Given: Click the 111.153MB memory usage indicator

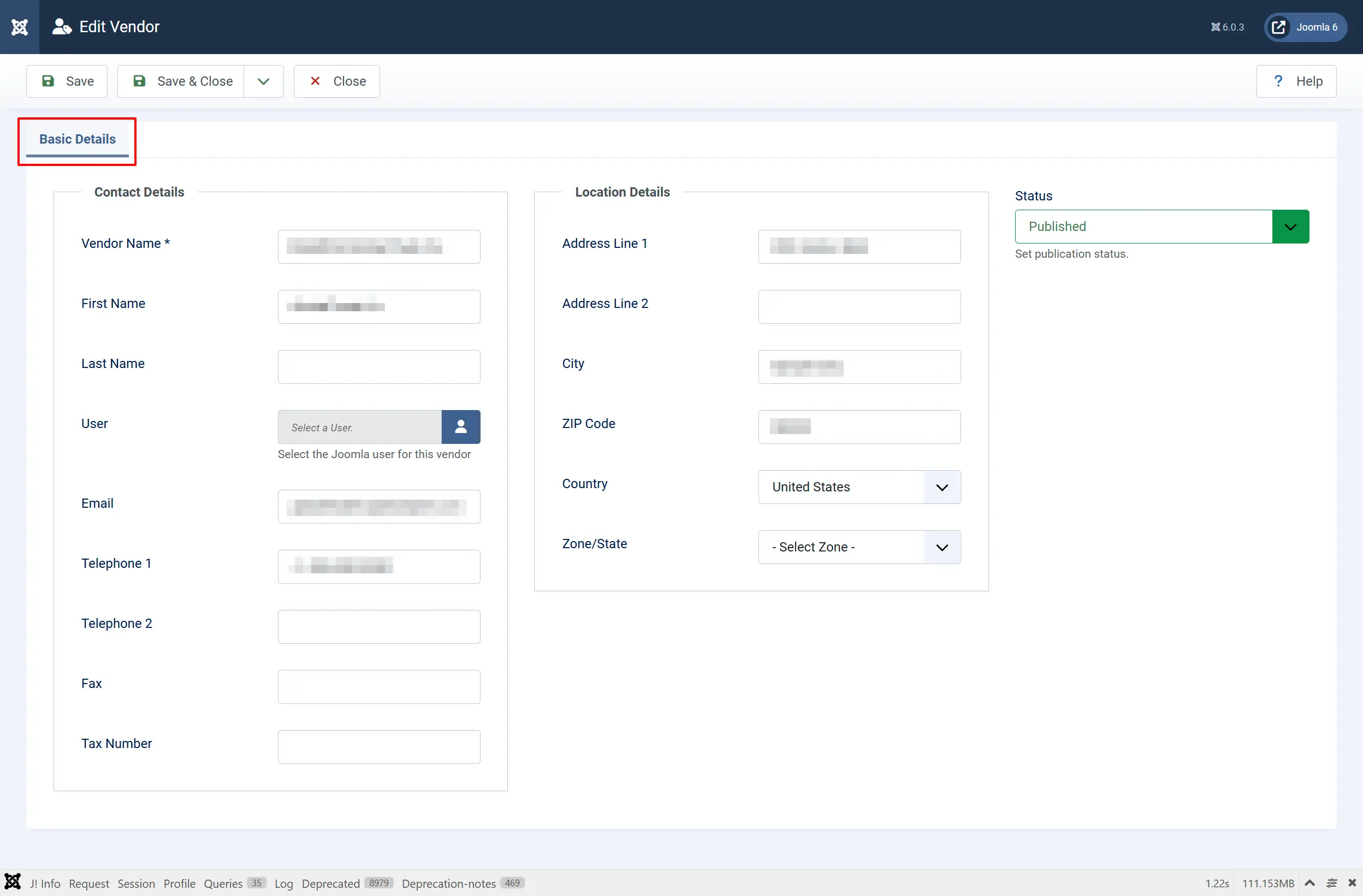Looking at the screenshot, I should pyautogui.click(x=1268, y=883).
